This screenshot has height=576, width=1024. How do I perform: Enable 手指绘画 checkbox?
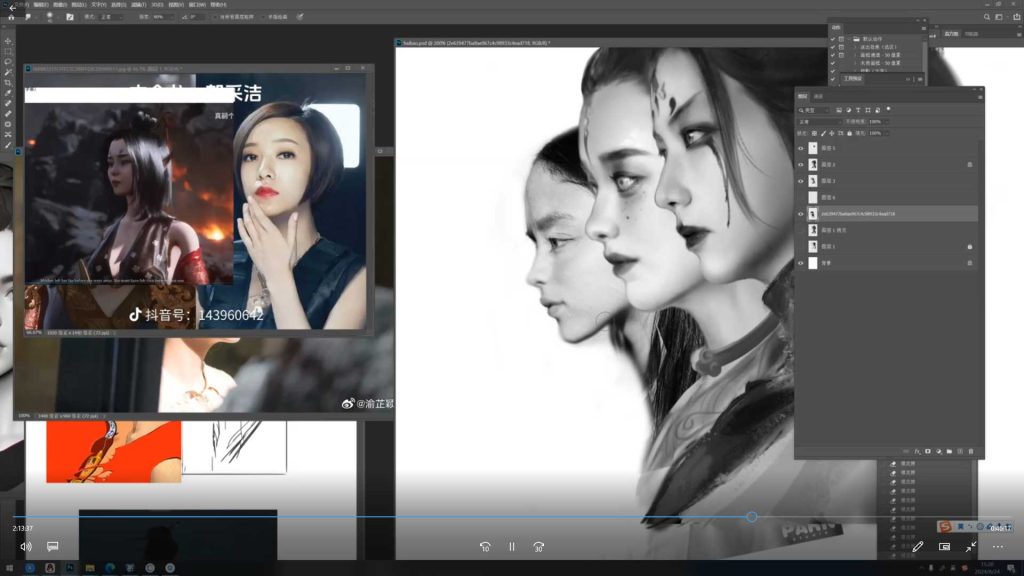coord(263,17)
